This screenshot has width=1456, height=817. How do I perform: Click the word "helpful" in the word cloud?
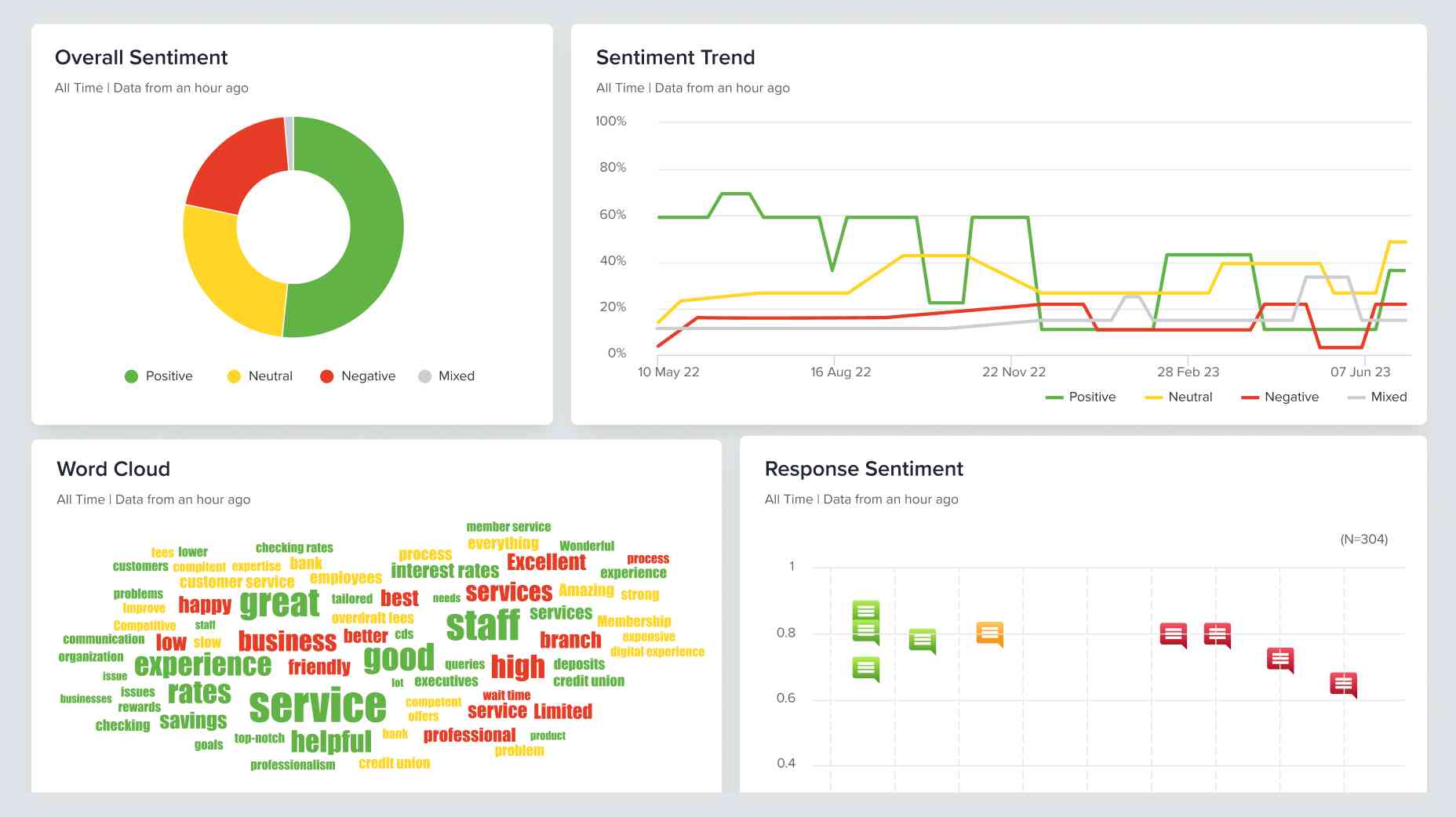(330, 741)
